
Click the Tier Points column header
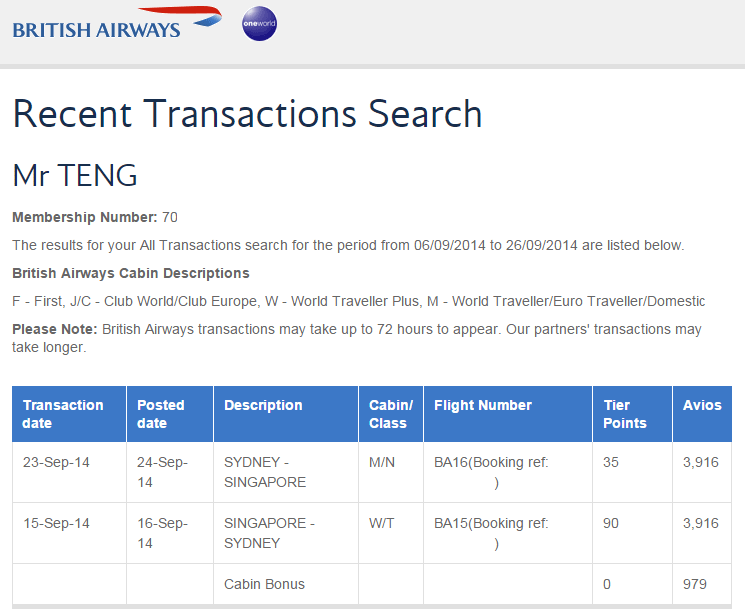click(x=632, y=414)
